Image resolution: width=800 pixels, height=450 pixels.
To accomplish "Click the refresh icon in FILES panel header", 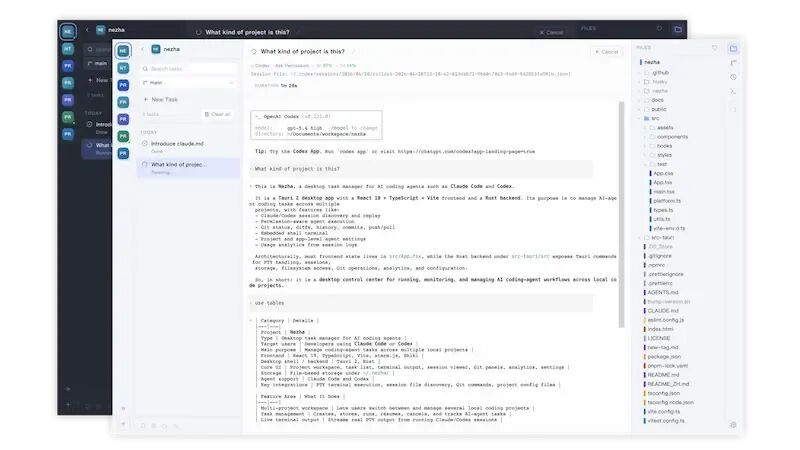I will [x=714, y=48].
